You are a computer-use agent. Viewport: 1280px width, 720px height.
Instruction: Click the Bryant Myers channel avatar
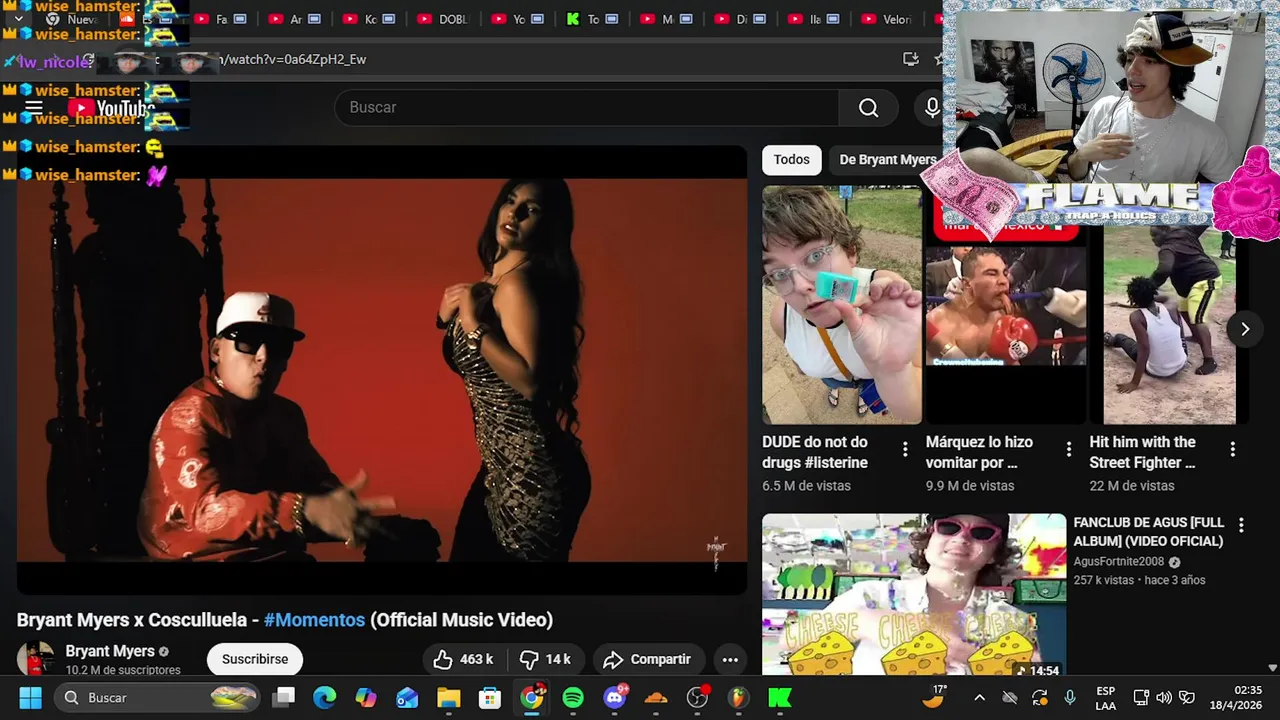pos(35,659)
